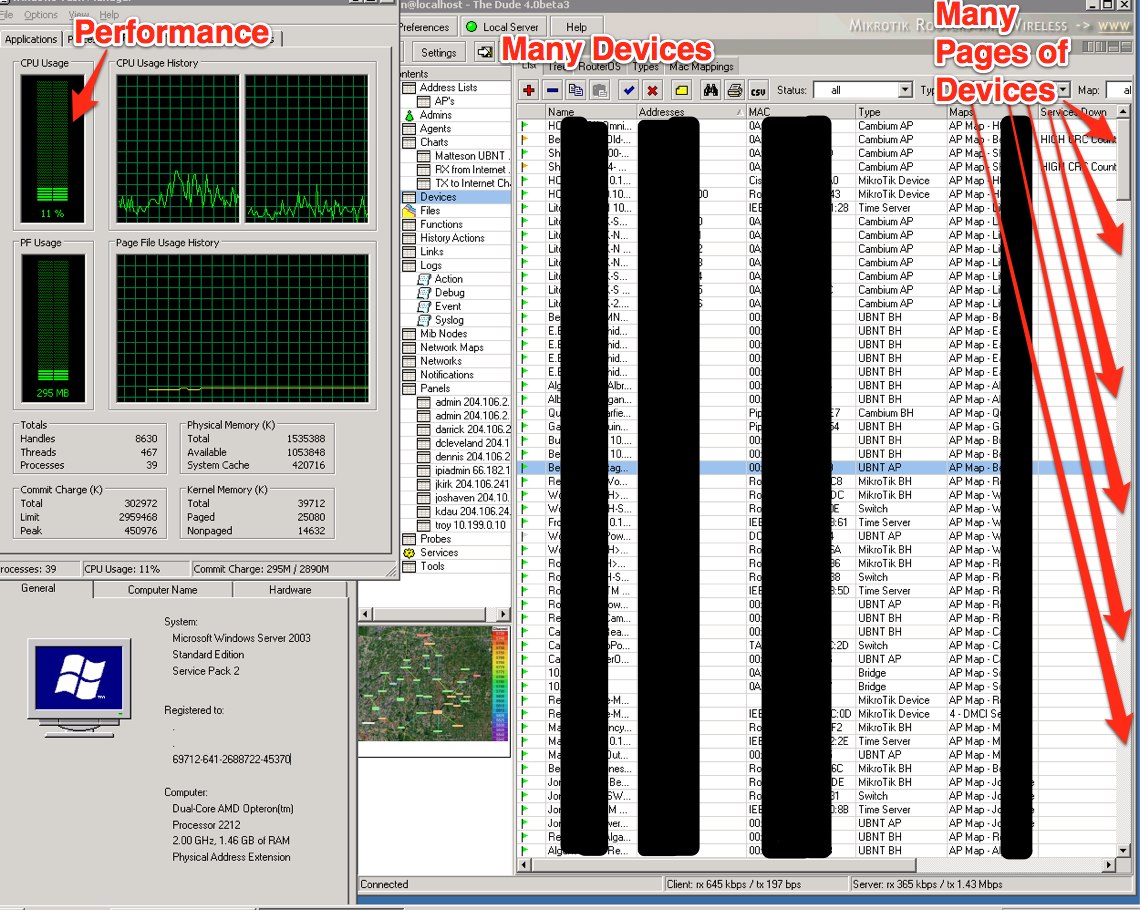
Task: Click the device list scroll up arrow
Action: [x=1123, y=112]
